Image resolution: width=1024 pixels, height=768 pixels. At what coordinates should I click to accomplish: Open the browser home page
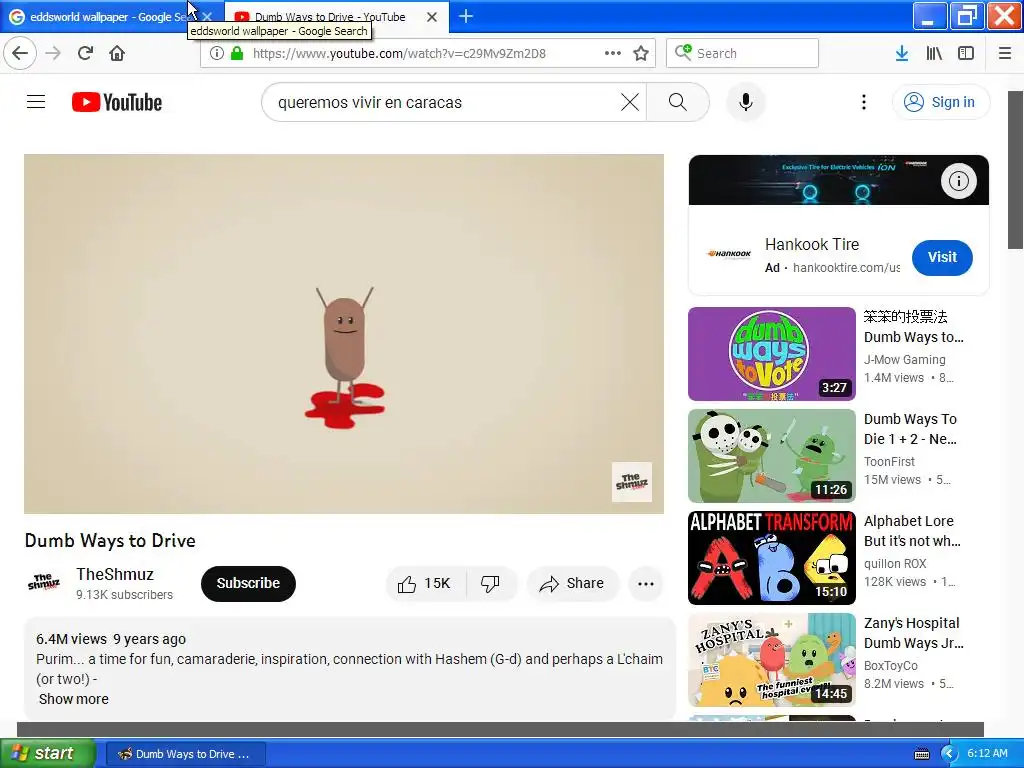pyautogui.click(x=117, y=53)
